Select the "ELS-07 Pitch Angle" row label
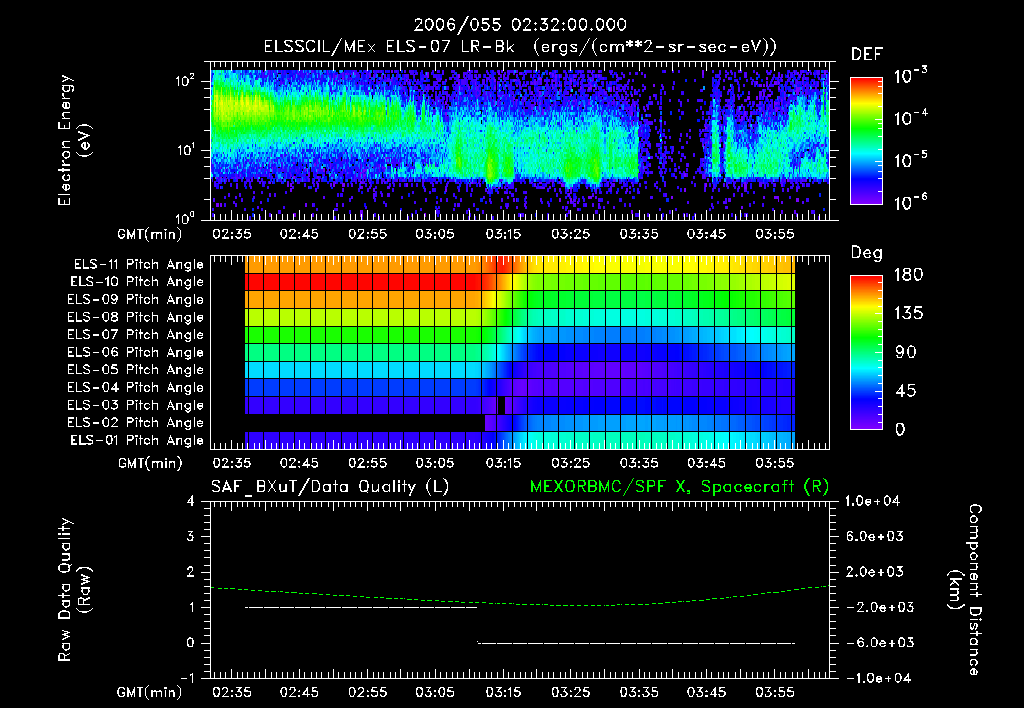This screenshot has width=1024, height=708. [x=135, y=334]
